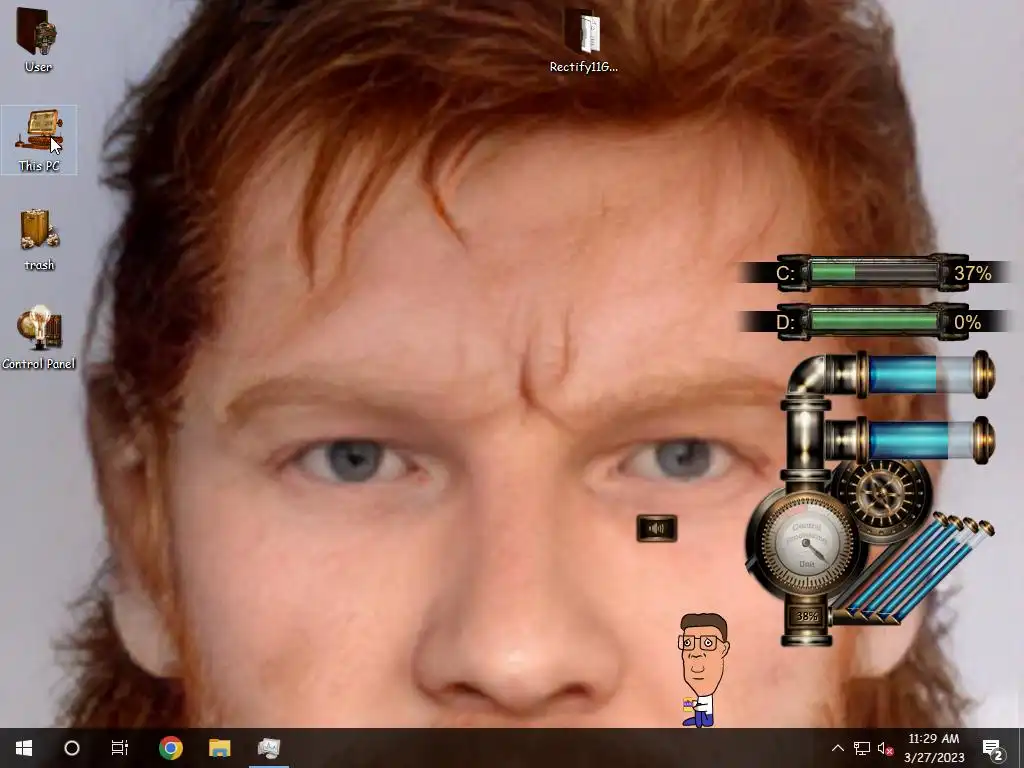Click the brass cogwheel on CPU gadget
1024x768 pixels.
pyautogui.click(x=883, y=494)
